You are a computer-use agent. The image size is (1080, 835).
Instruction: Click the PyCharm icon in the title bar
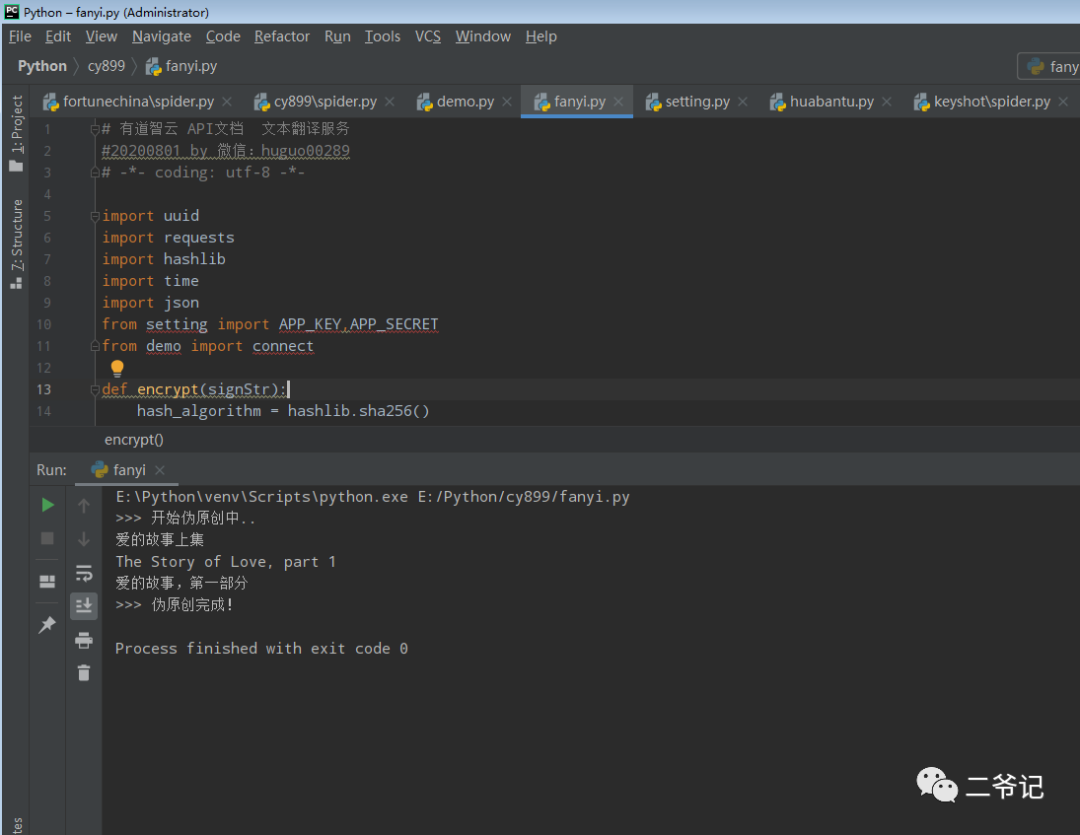pyautogui.click(x=12, y=12)
